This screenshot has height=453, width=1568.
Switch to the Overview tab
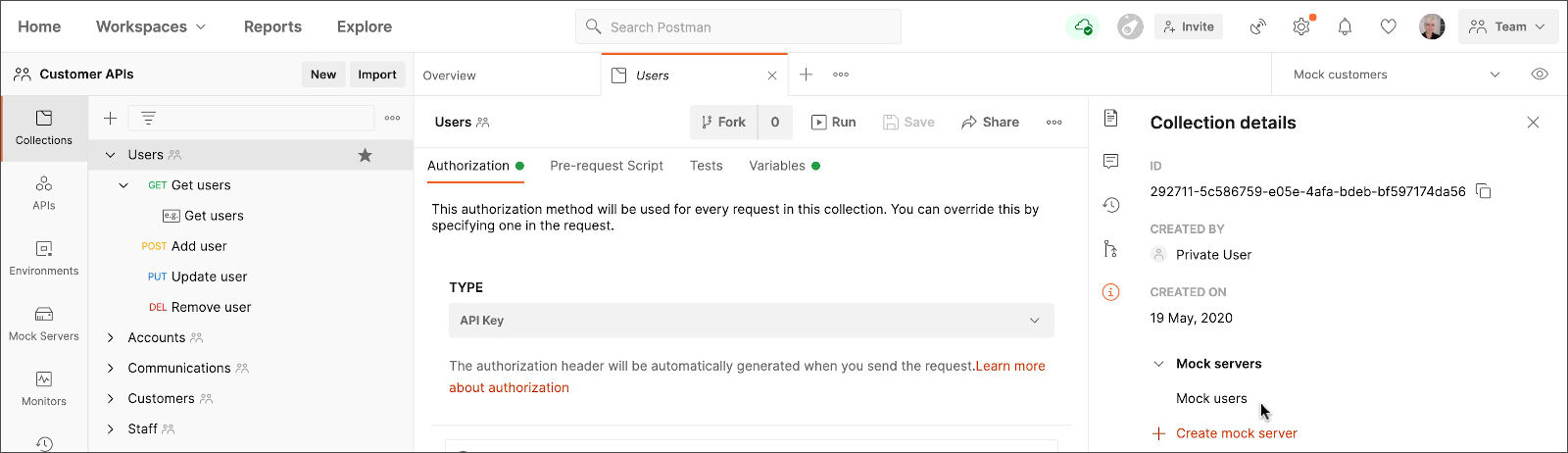[x=449, y=75]
